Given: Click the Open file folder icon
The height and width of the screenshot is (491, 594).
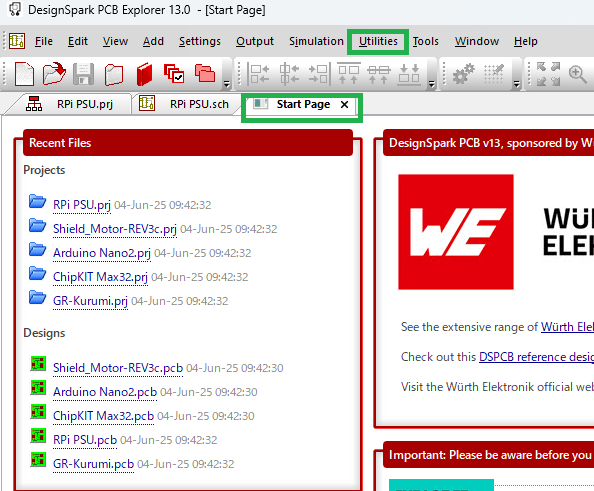Looking at the screenshot, I should point(54,73).
